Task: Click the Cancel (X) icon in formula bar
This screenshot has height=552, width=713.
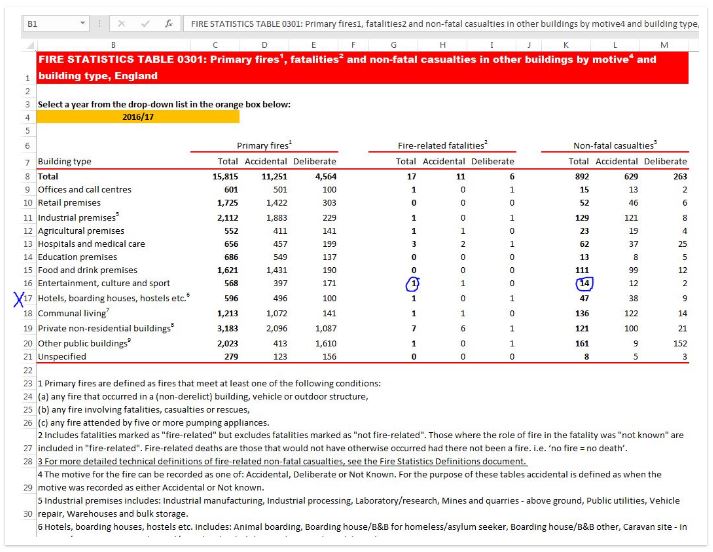Action: tap(121, 24)
